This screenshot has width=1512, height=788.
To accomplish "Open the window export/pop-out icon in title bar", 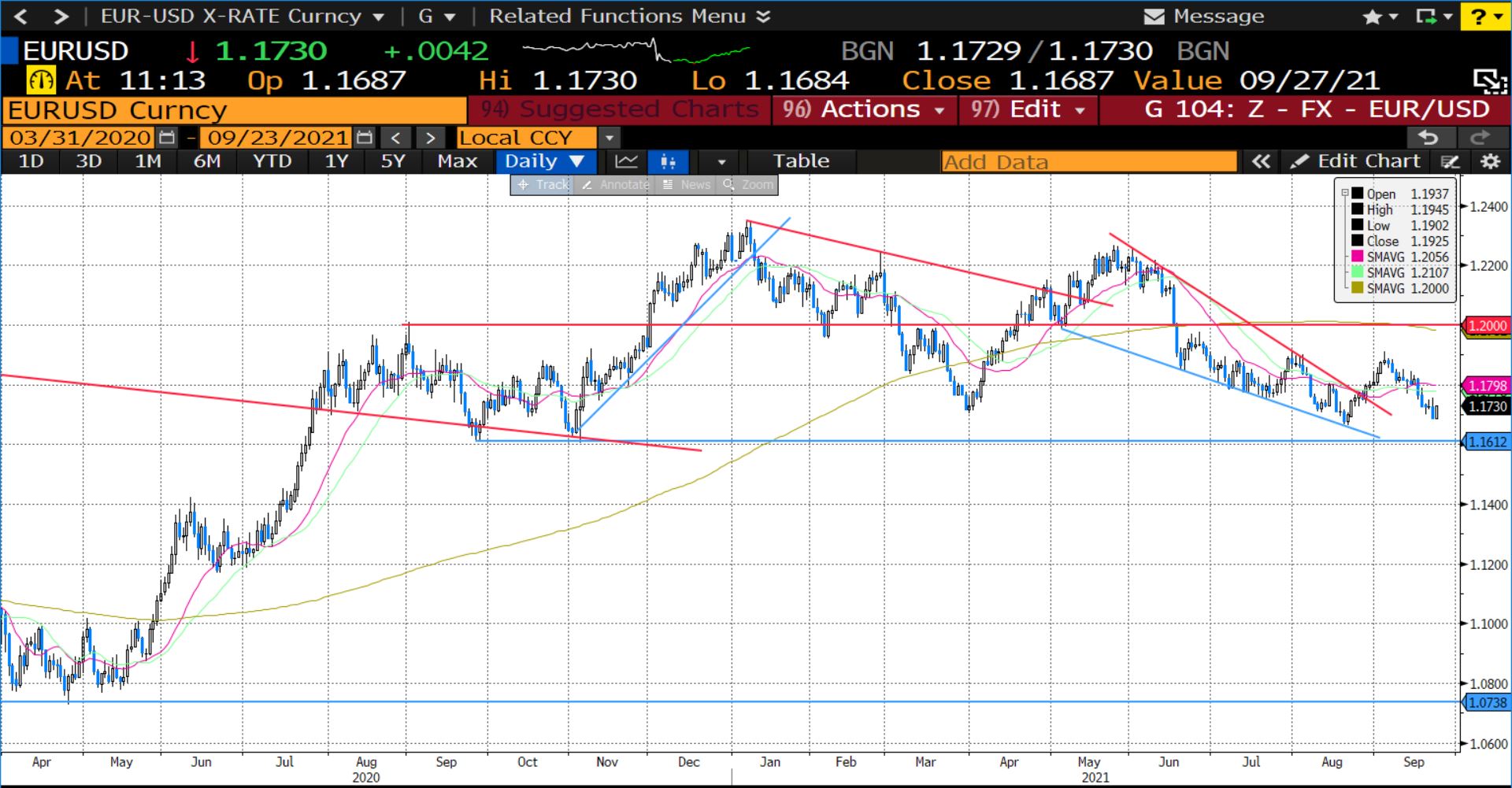I will pos(1425,17).
